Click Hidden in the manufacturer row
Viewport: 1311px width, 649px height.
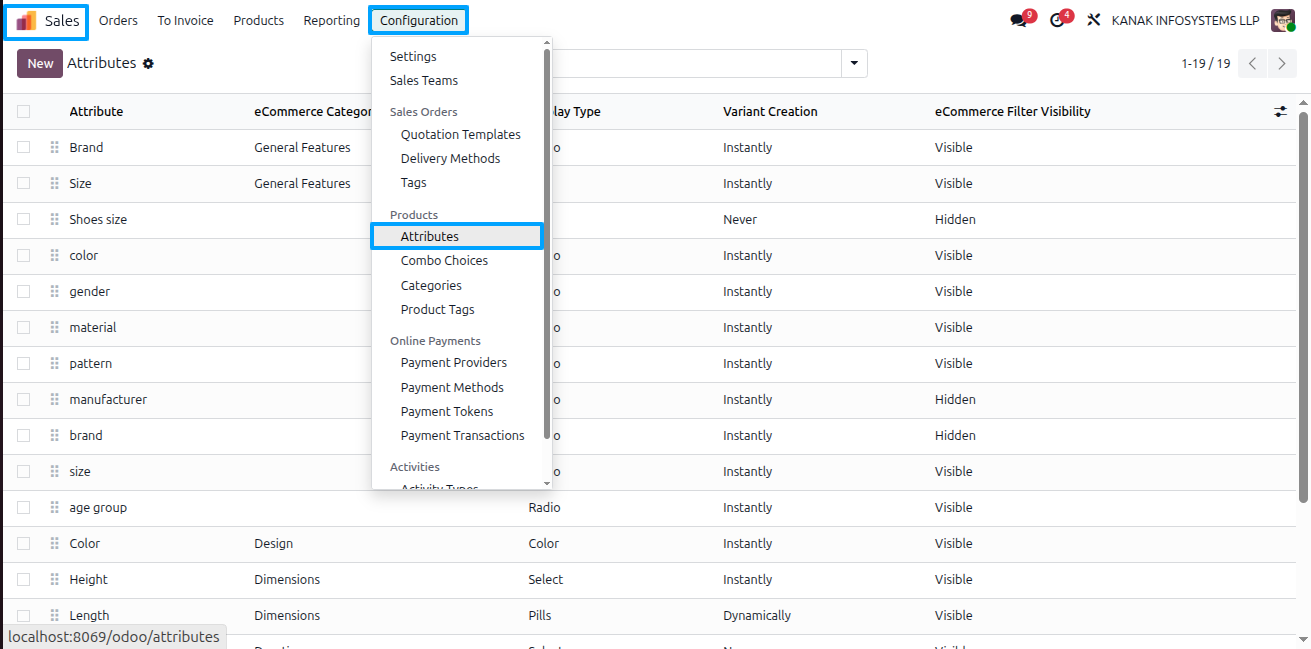[x=955, y=399]
